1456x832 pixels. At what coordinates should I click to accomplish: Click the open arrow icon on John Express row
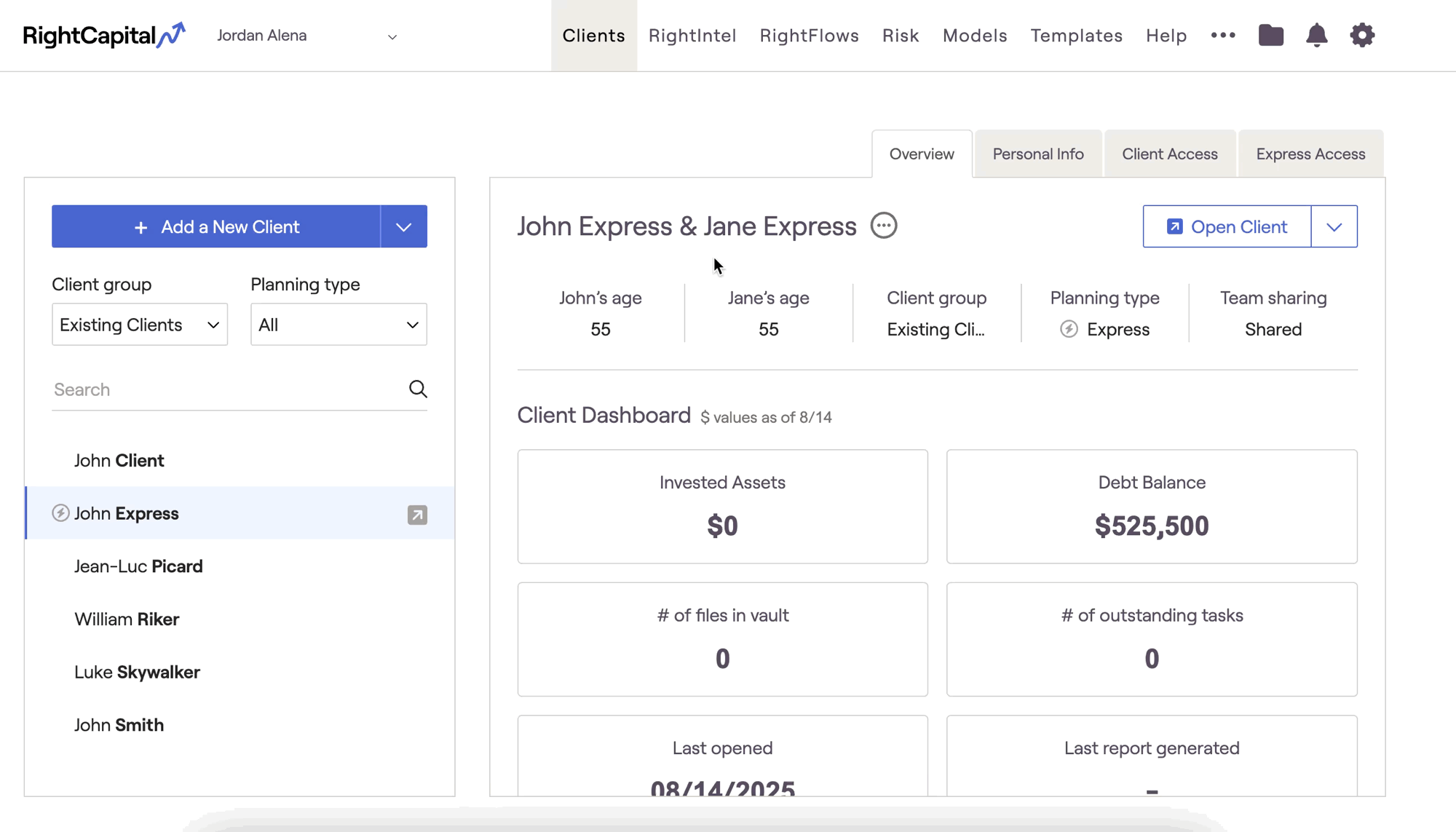417,515
